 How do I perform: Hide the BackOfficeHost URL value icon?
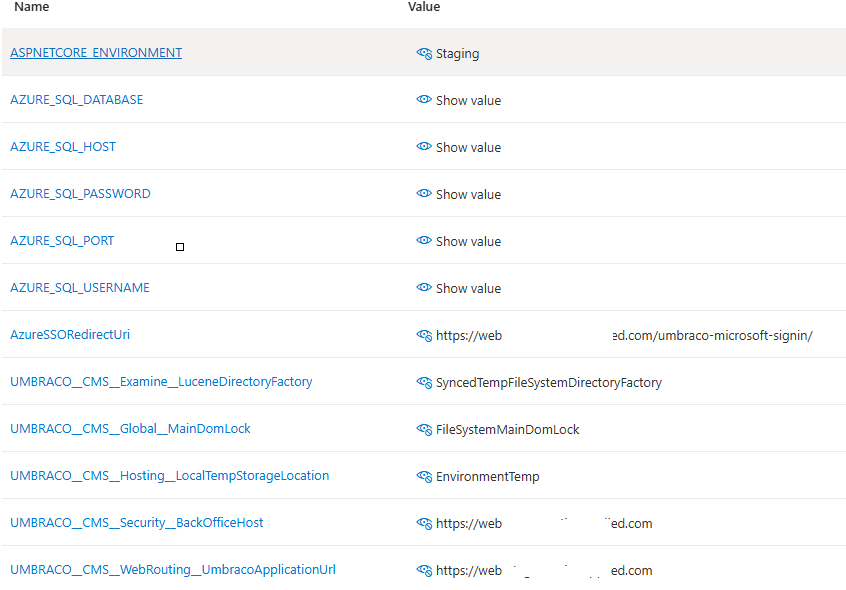pos(424,523)
